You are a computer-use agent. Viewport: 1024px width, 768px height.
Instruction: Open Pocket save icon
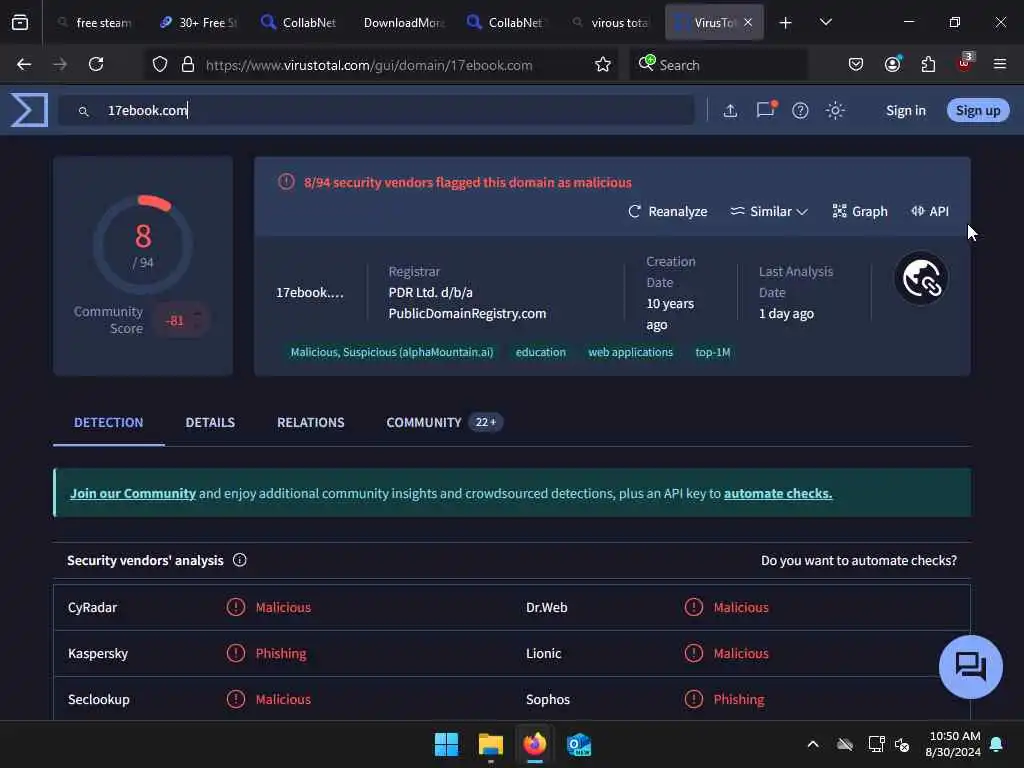pos(856,65)
